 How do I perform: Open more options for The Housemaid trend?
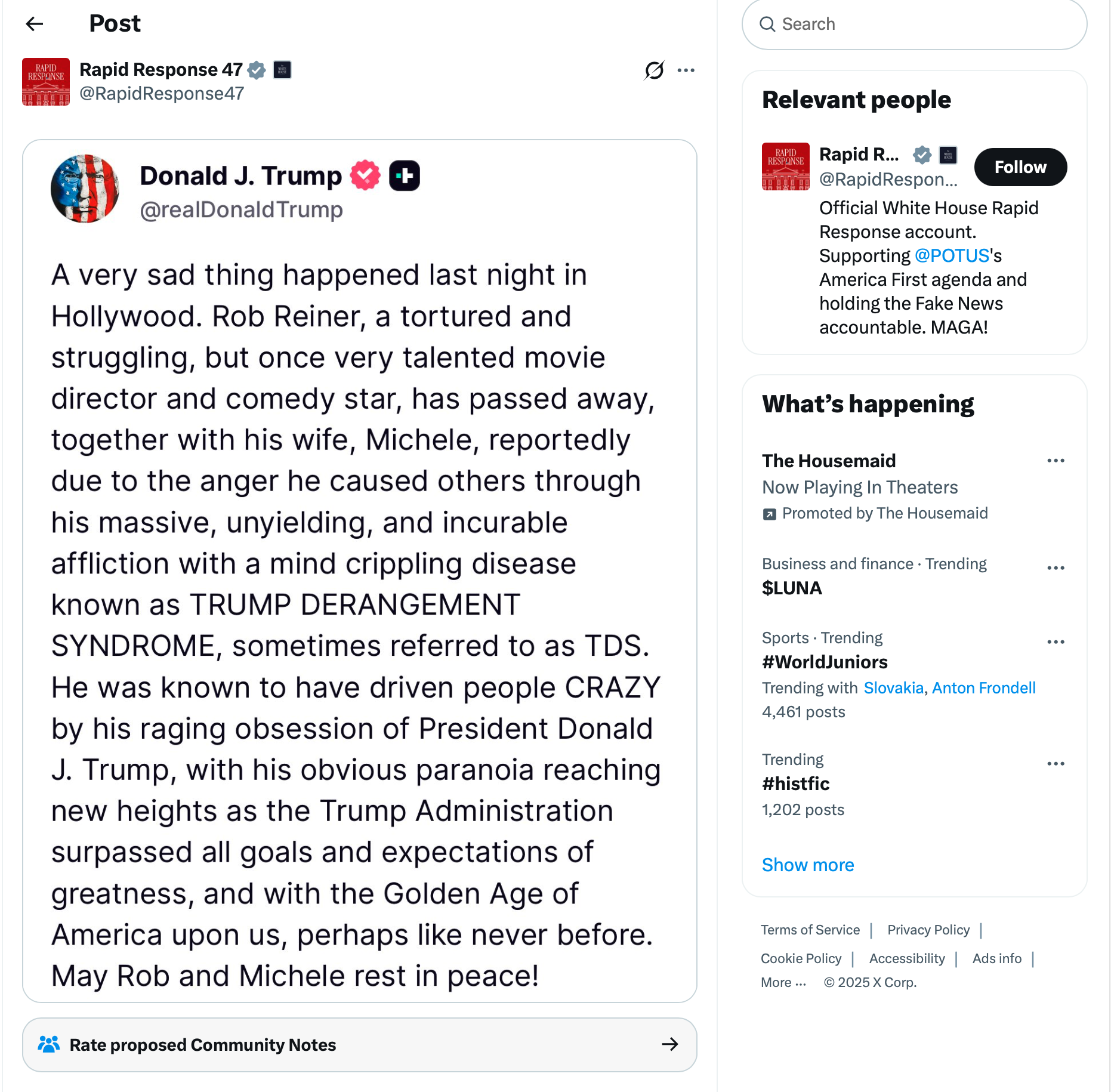1056,461
